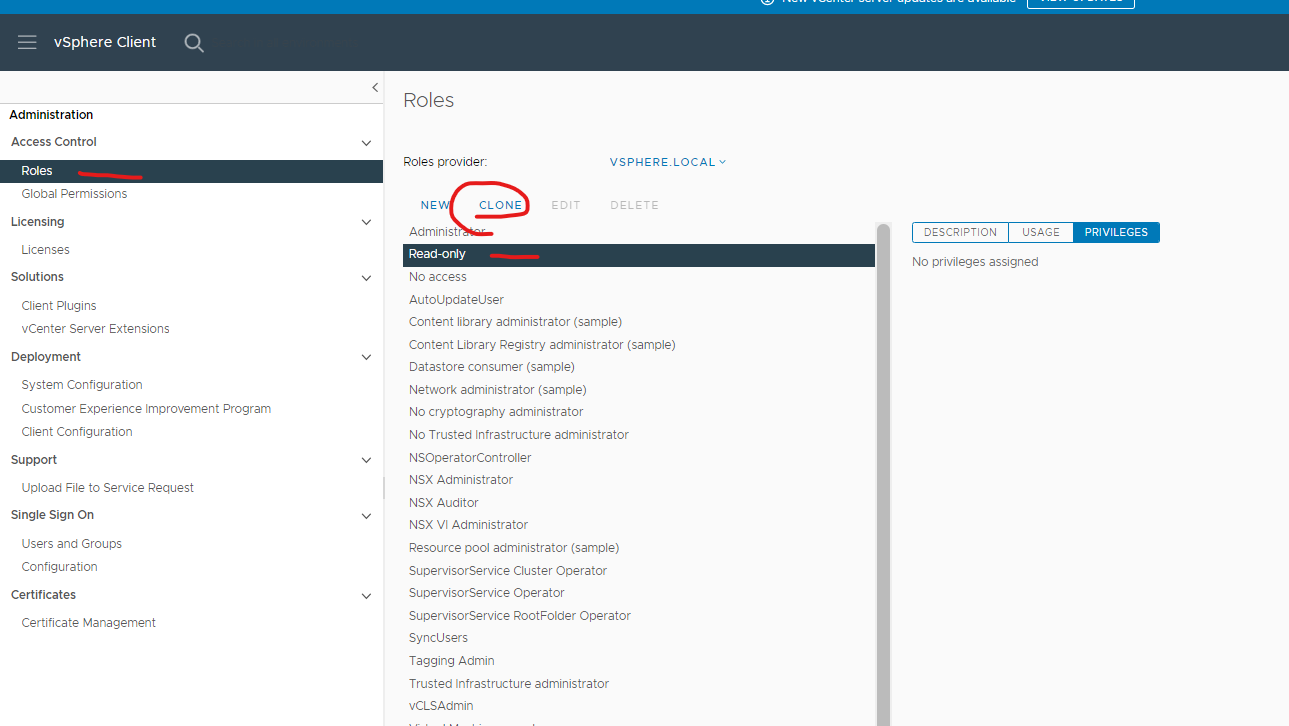Collapse the Deployment section
Screen dimensions: 1289x726
[366, 358]
